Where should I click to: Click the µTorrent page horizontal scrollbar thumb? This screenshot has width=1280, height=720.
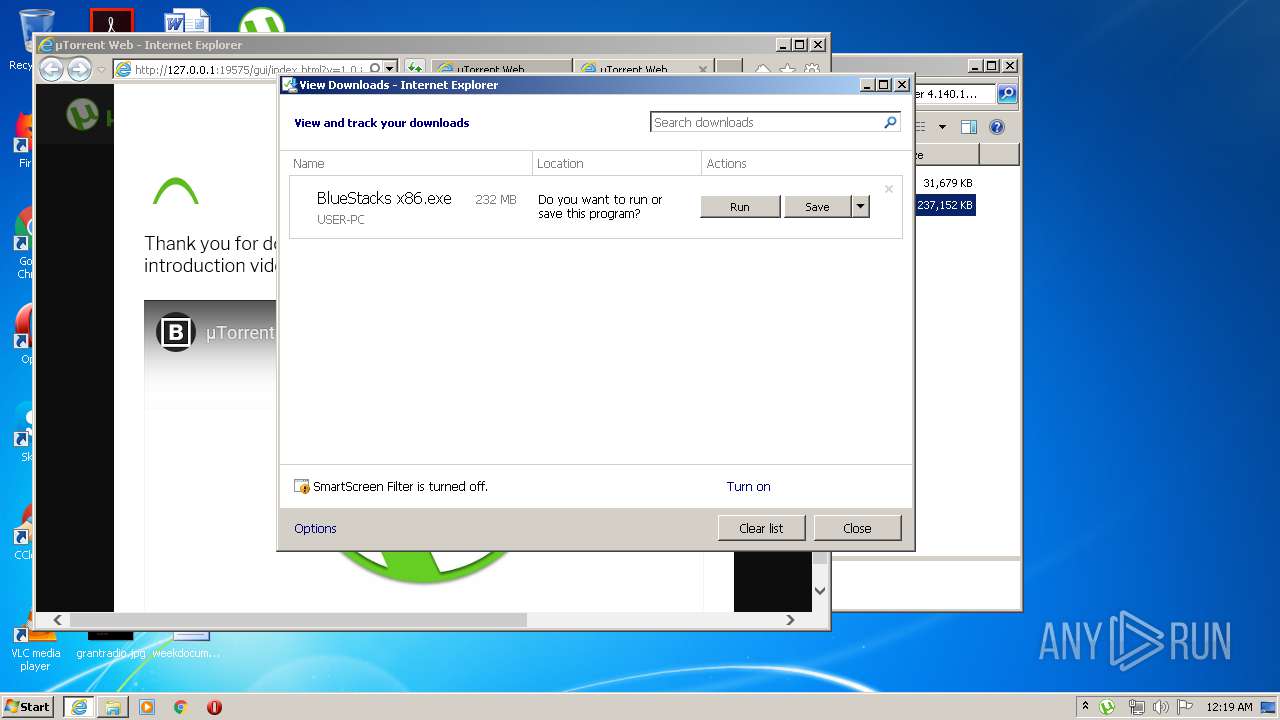pos(298,620)
